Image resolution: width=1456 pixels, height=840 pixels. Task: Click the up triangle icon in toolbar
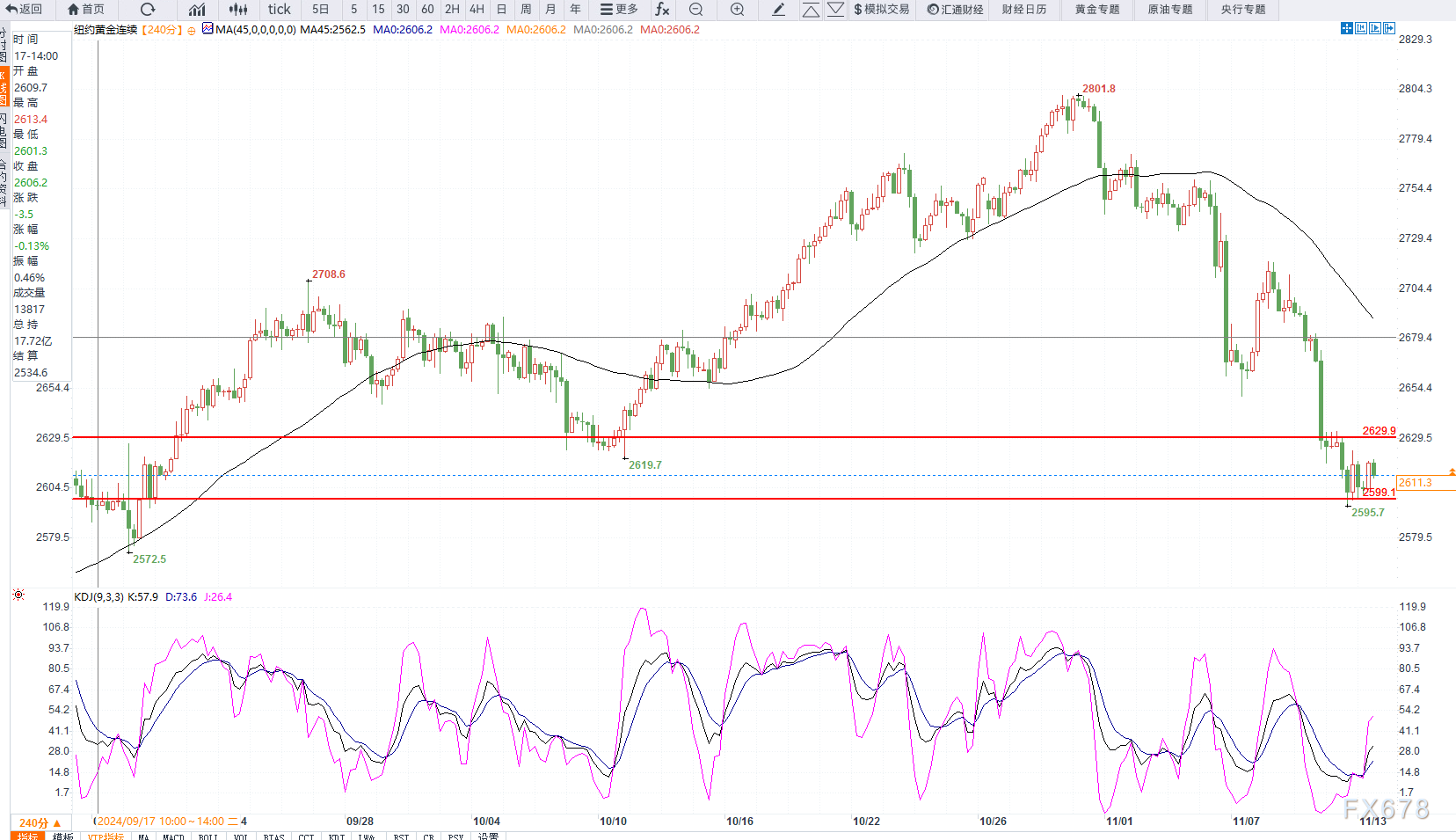pos(811,10)
